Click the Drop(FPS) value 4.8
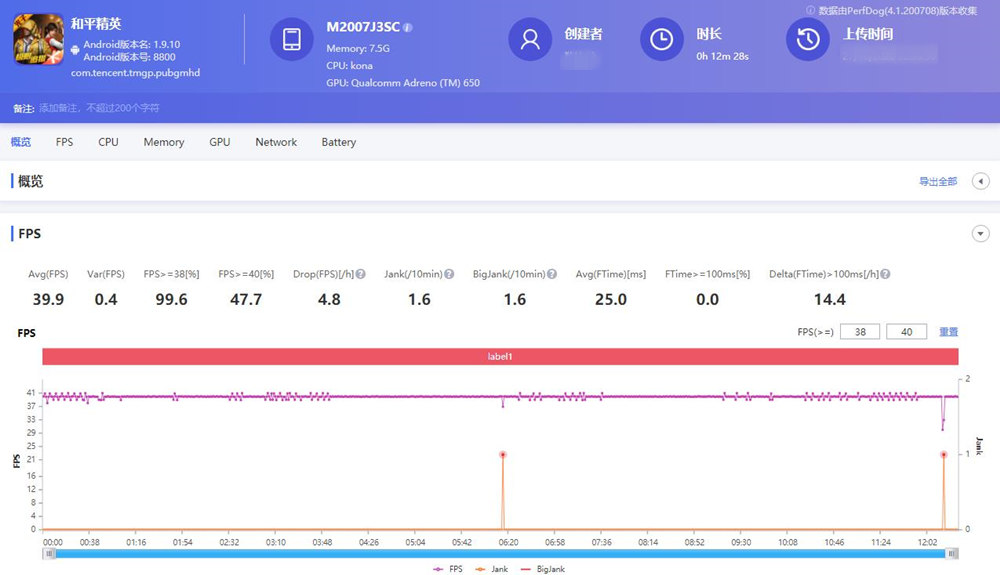 point(329,299)
